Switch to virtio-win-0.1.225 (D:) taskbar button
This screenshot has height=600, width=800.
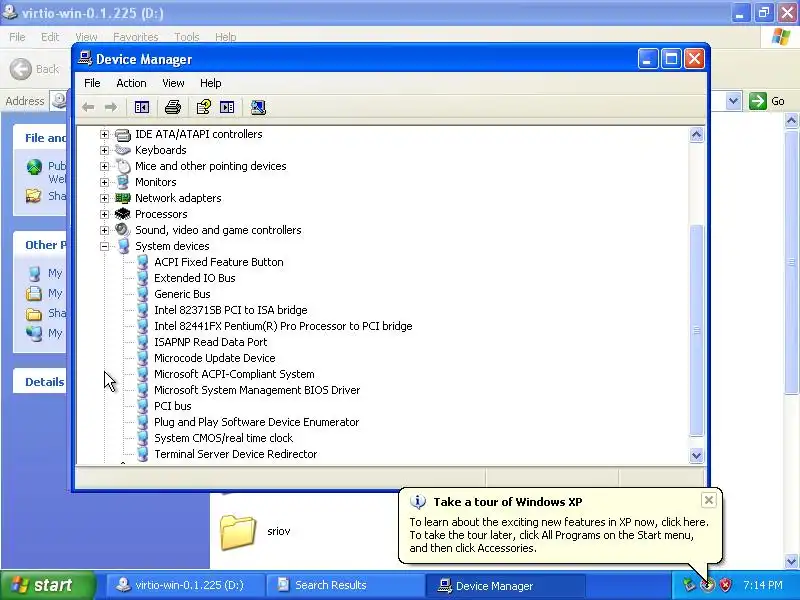click(184, 585)
